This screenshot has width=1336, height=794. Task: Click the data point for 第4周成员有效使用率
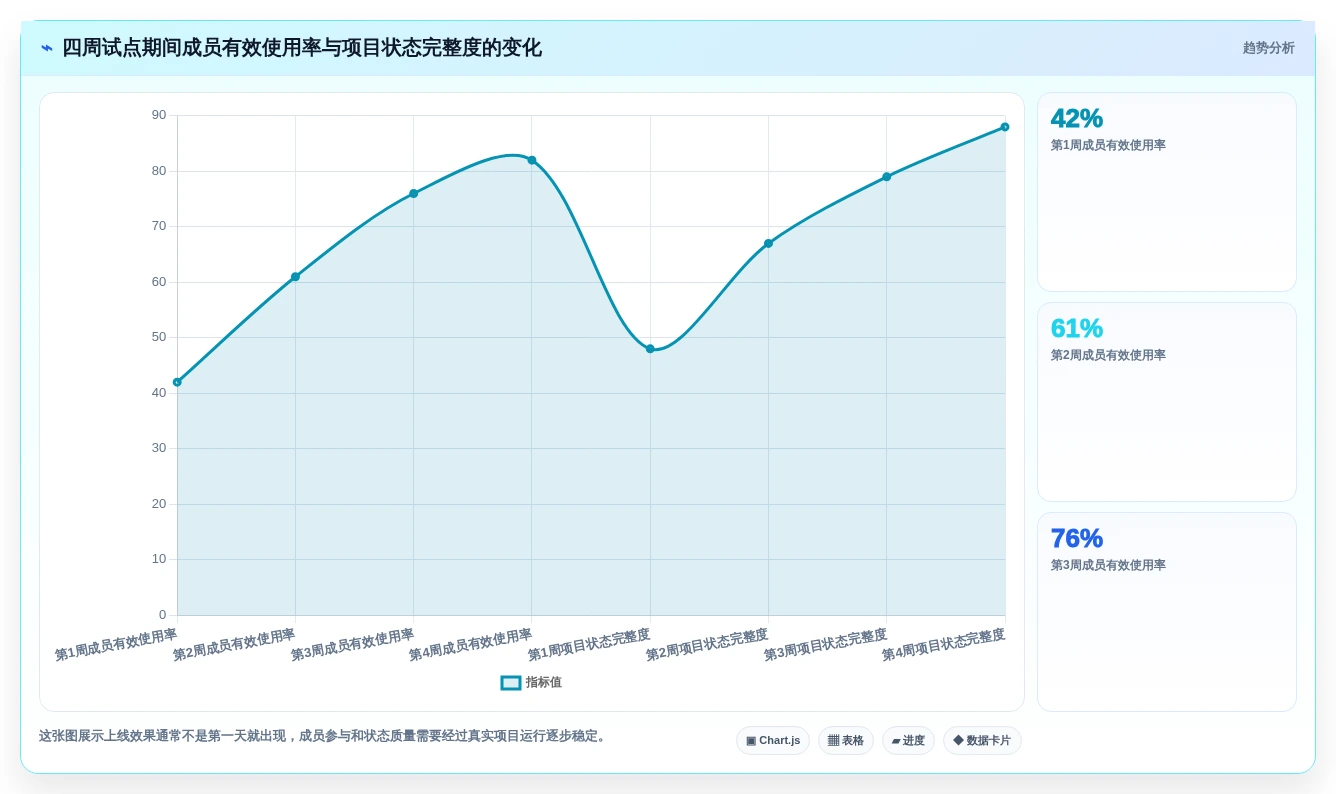point(532,160)
